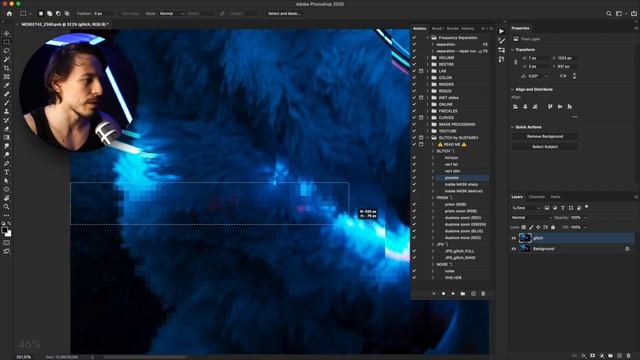Click the Select and Mask button
Screen dimensions: 640x360
click(284, 13)
